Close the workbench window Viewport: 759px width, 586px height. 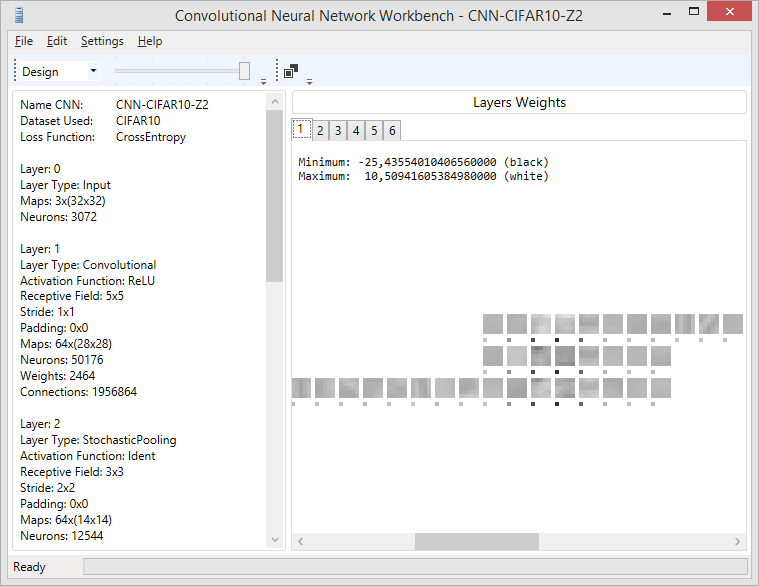[729, 11]
